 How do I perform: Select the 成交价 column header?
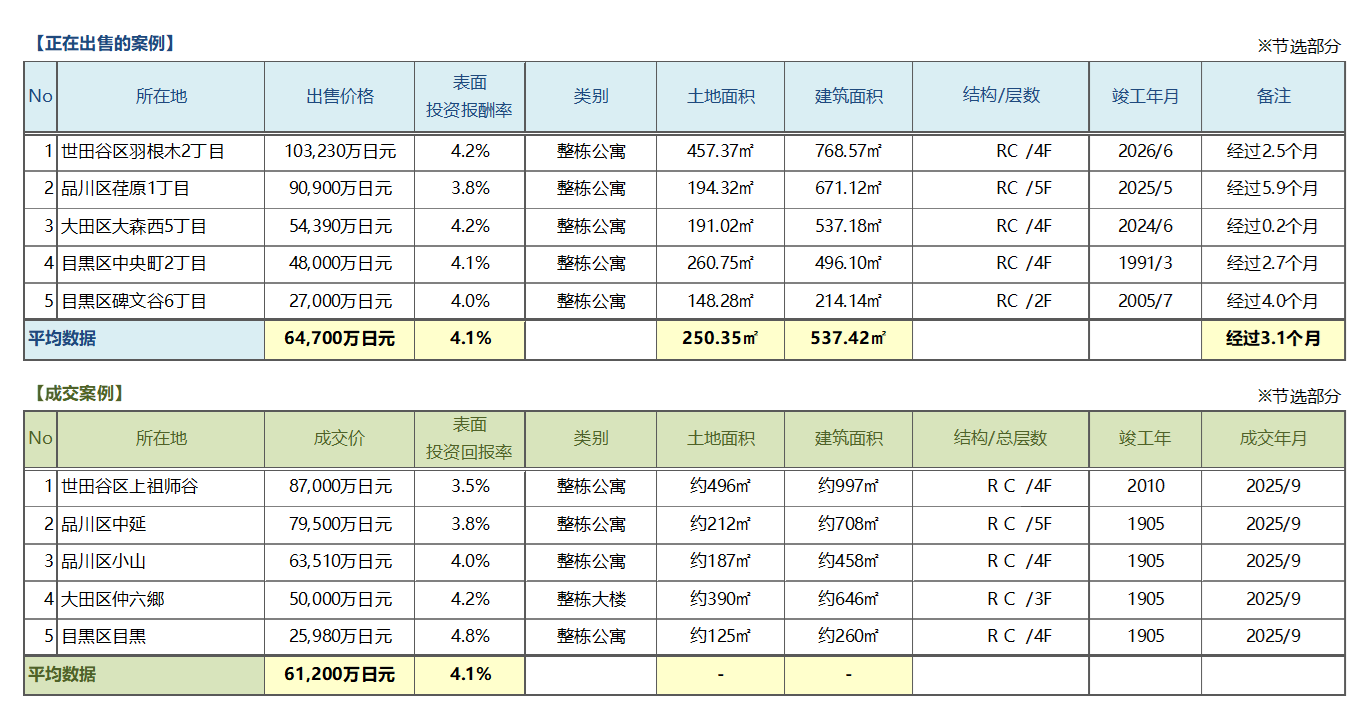[340, 438]
